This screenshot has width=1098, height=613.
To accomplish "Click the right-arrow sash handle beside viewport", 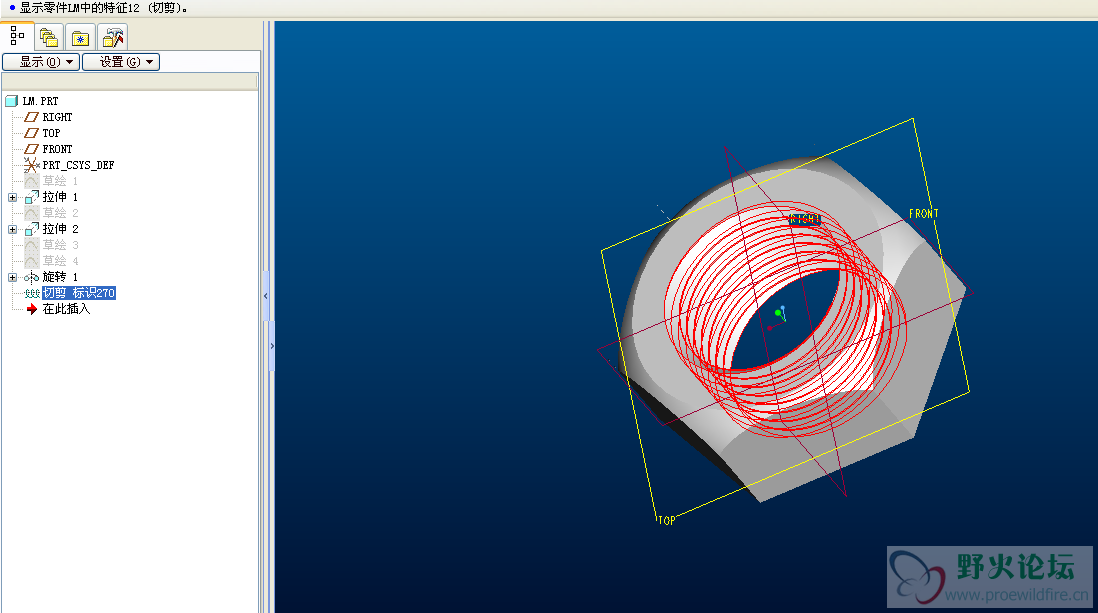I will click(x=272, y=346).
